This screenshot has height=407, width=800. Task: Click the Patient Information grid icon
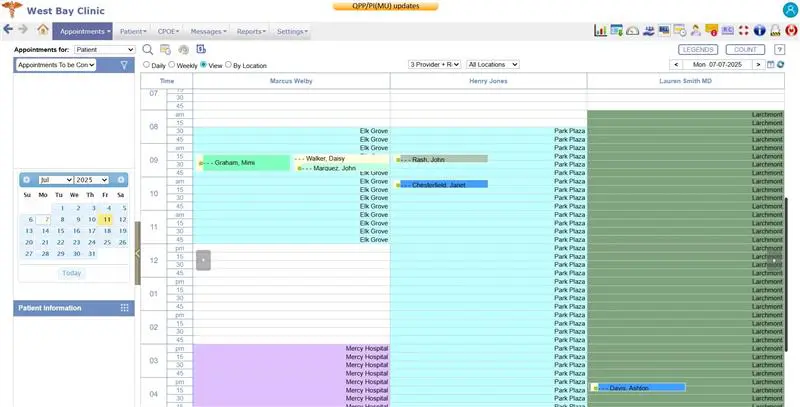(124, 308)
